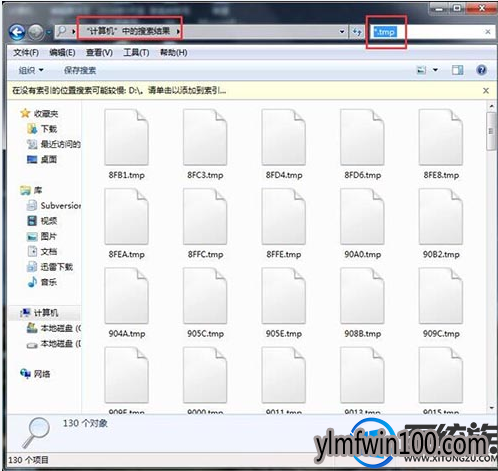Image resolution: width=498 pixels, height=471 pixels.
Task: Clear the *.tmp search box
Action: pos(488,32)
